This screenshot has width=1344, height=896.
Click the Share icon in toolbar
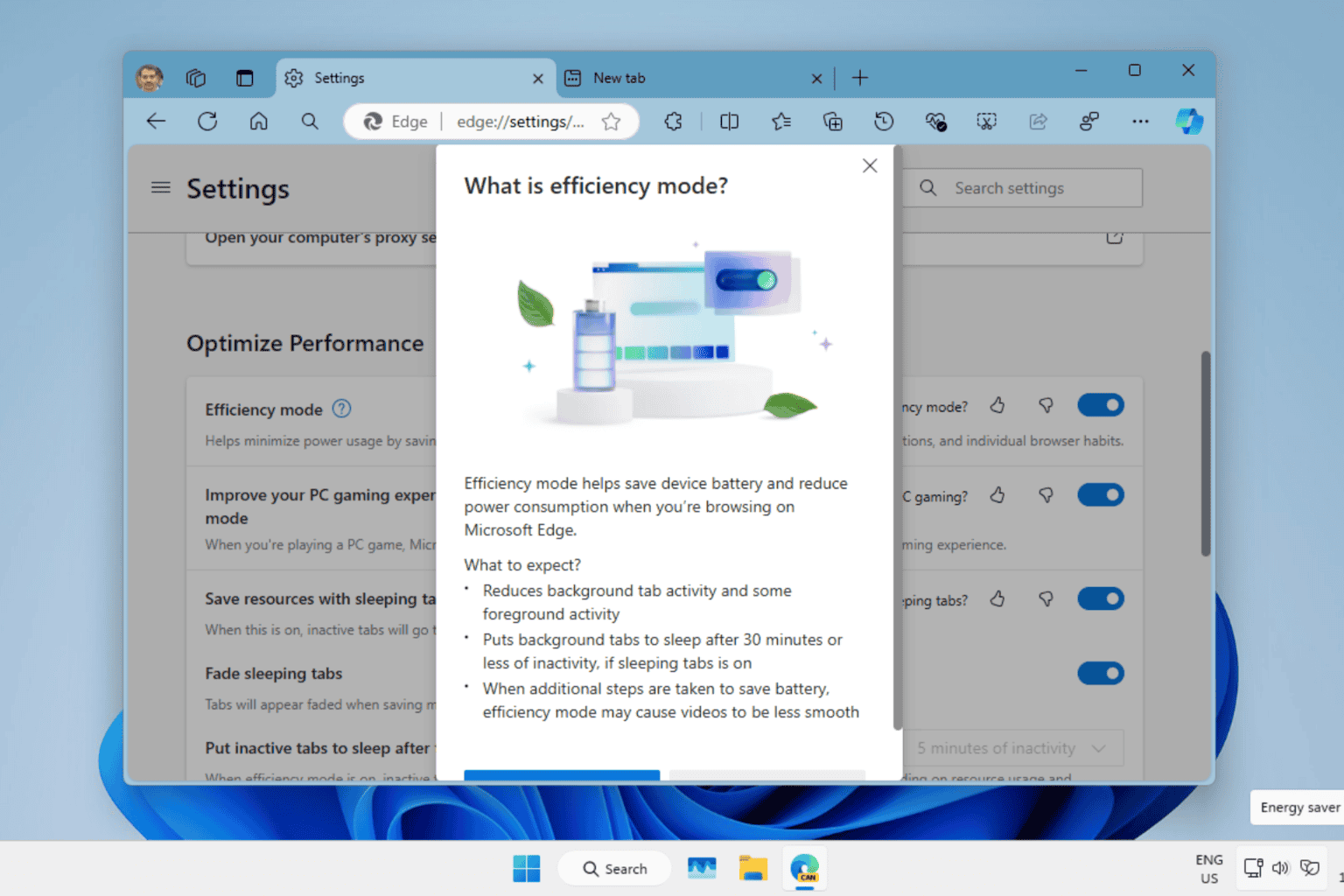click(1038, 122)
